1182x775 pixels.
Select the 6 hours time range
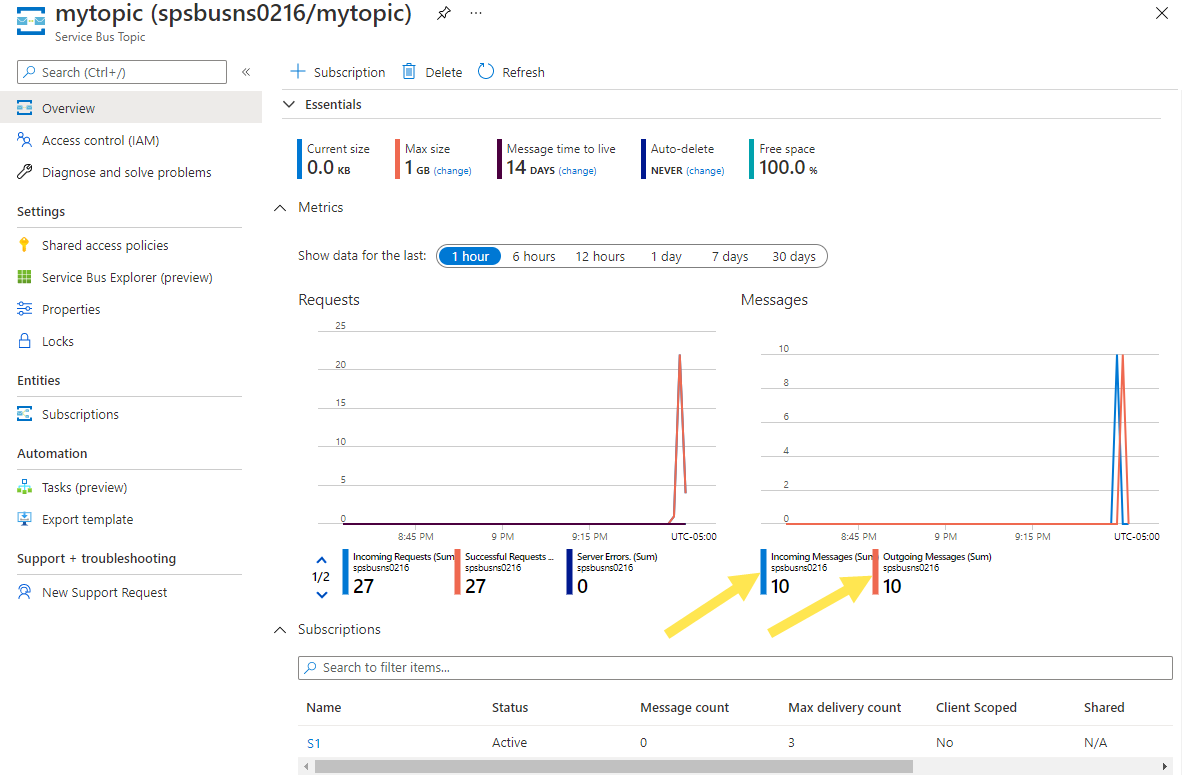point(533,256)
